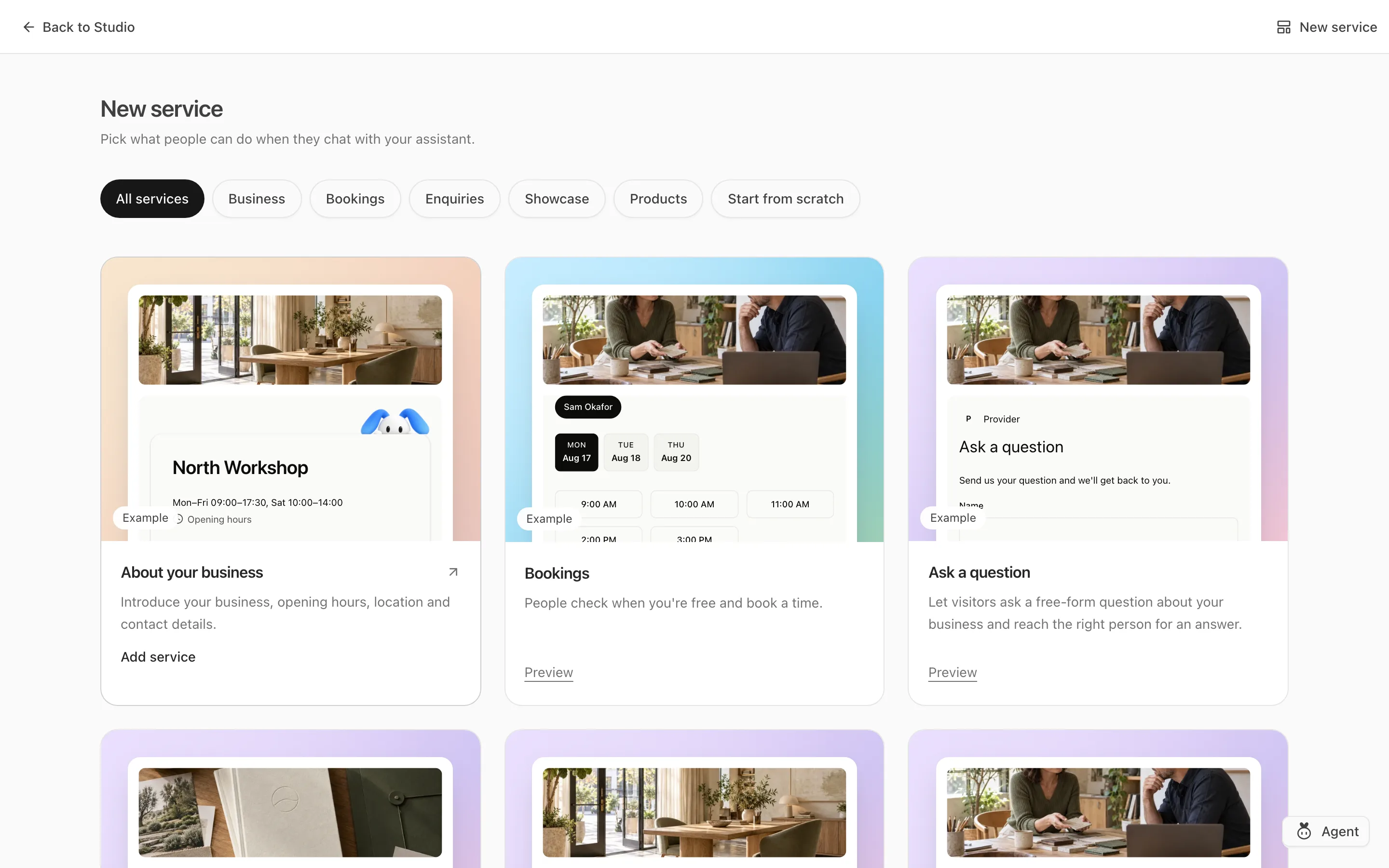Click the Ask a question card photo

click(x=1098, y=340)
